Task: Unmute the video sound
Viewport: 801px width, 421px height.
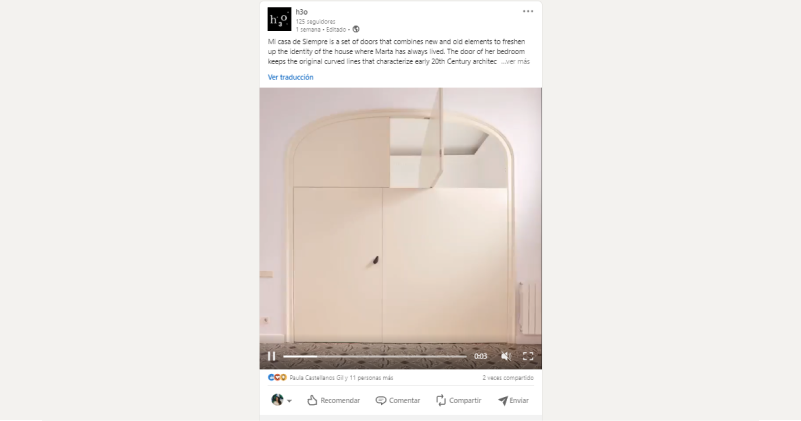Action: tap(506, 356)
